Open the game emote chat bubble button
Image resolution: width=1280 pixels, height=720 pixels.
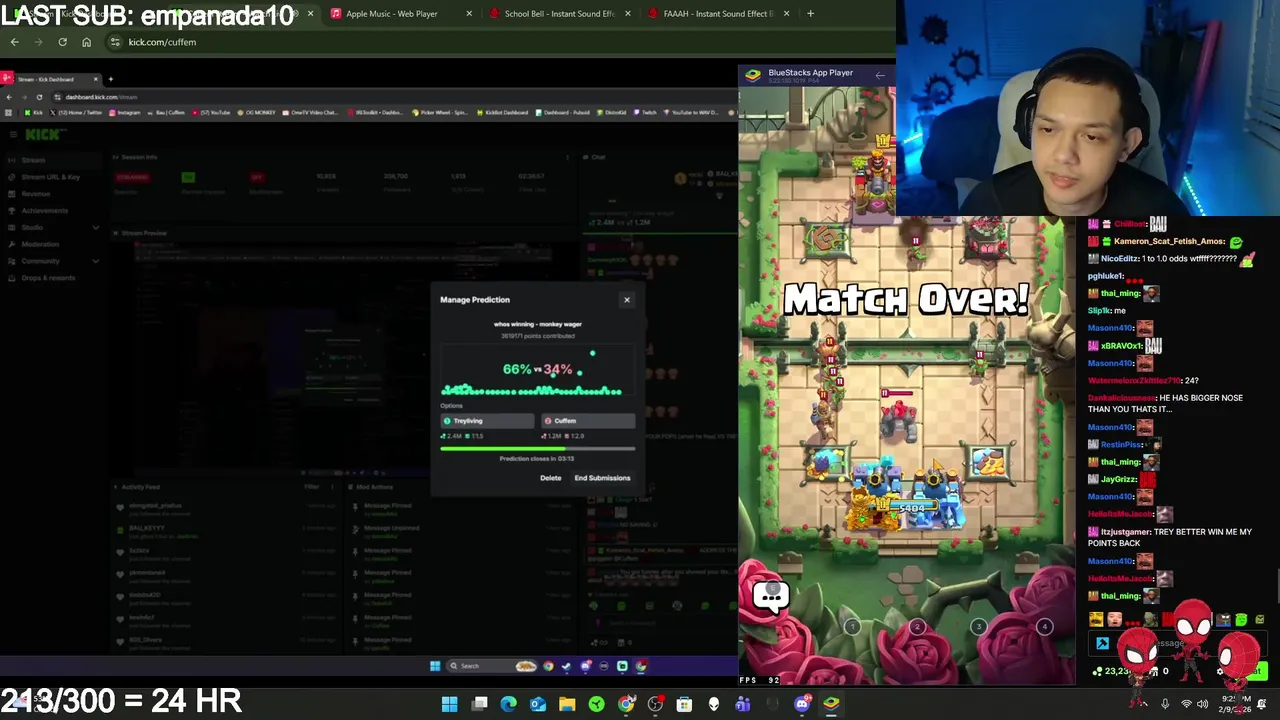tap(771, 597)
